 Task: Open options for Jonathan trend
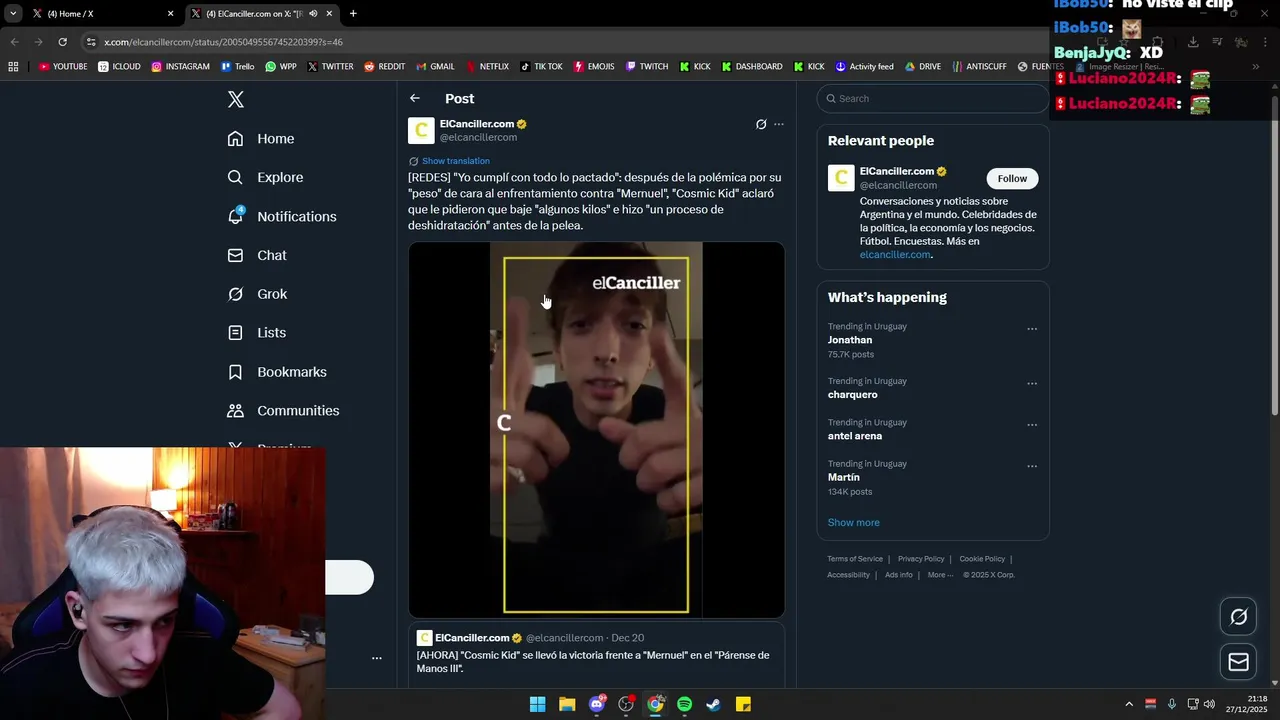[1032, 329]
